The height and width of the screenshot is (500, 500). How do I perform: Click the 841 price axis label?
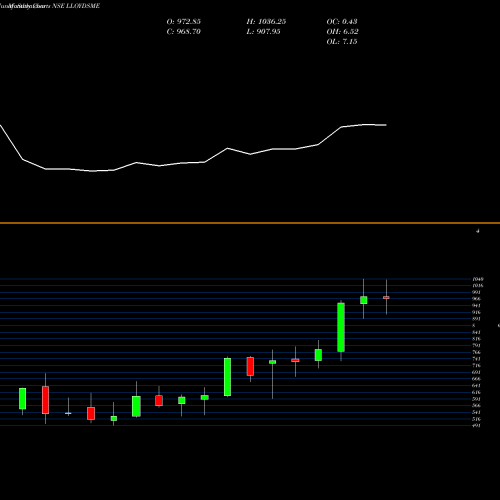tap(476, 332)
